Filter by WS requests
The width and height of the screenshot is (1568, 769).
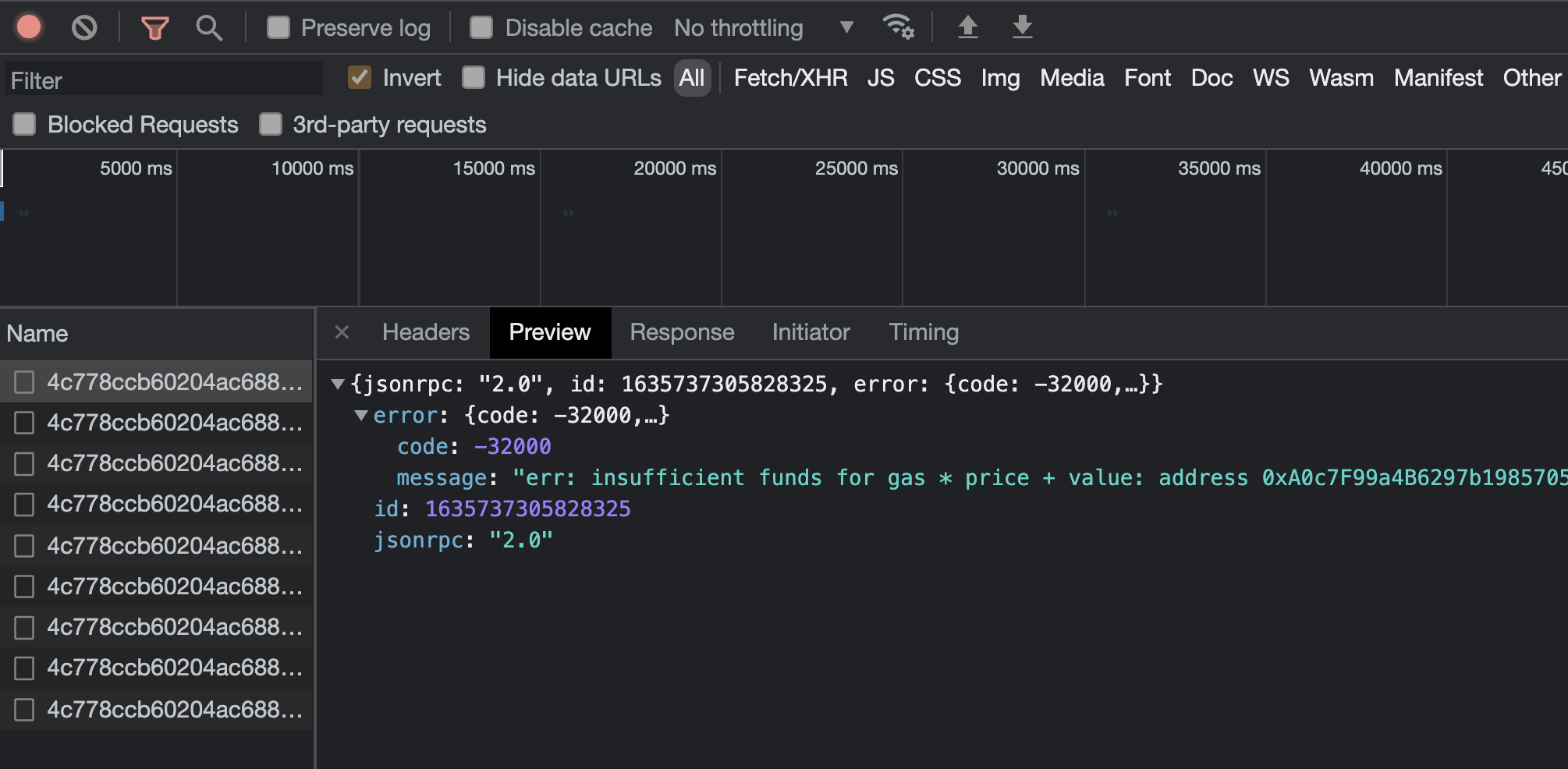pyautogui.click(x=1271, y=78)
